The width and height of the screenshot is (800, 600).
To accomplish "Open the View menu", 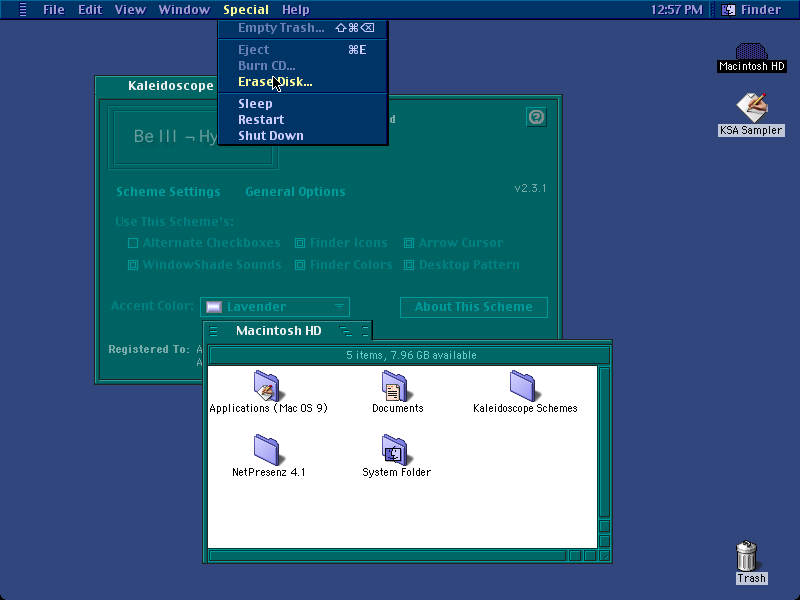I will coord(130,10).
